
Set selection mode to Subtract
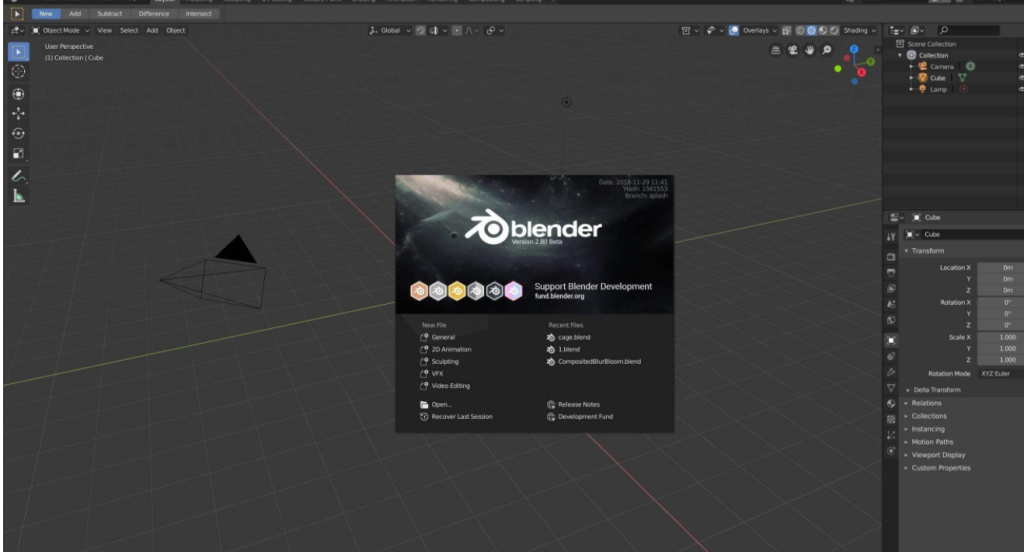point(110,14)
